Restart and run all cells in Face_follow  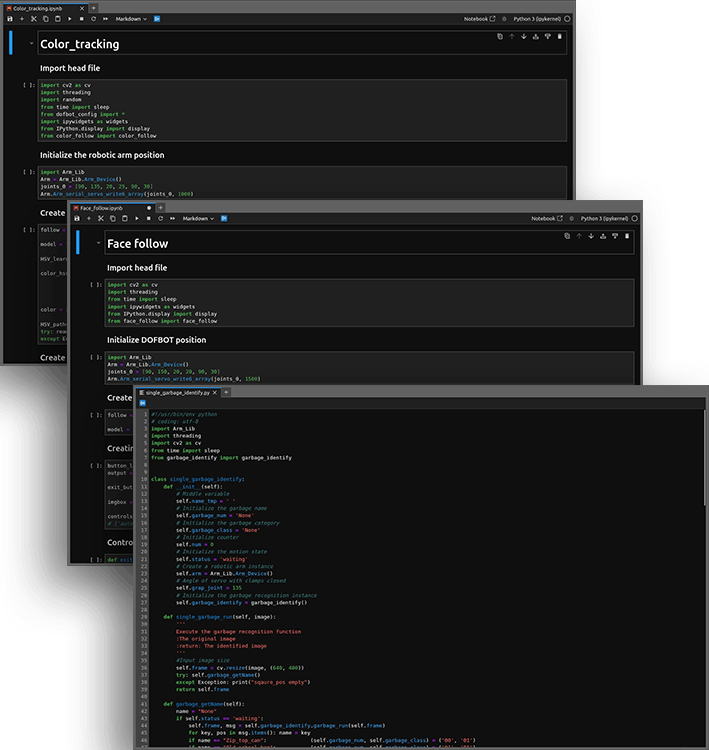[172, 219]
